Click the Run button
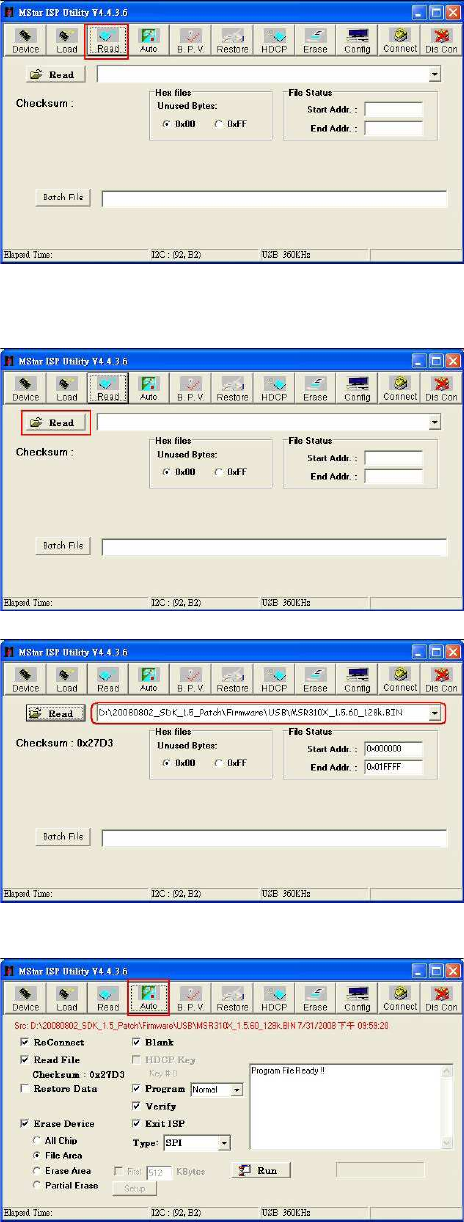The image size is (464, 1222). (x=260, y=1169)
